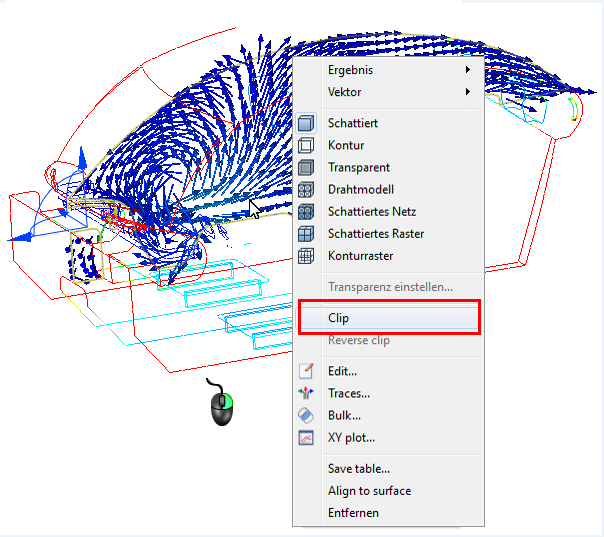This screenshot has height=537, width=604.
Task: Click Reverse clip entry
Action: click(388, 341)
